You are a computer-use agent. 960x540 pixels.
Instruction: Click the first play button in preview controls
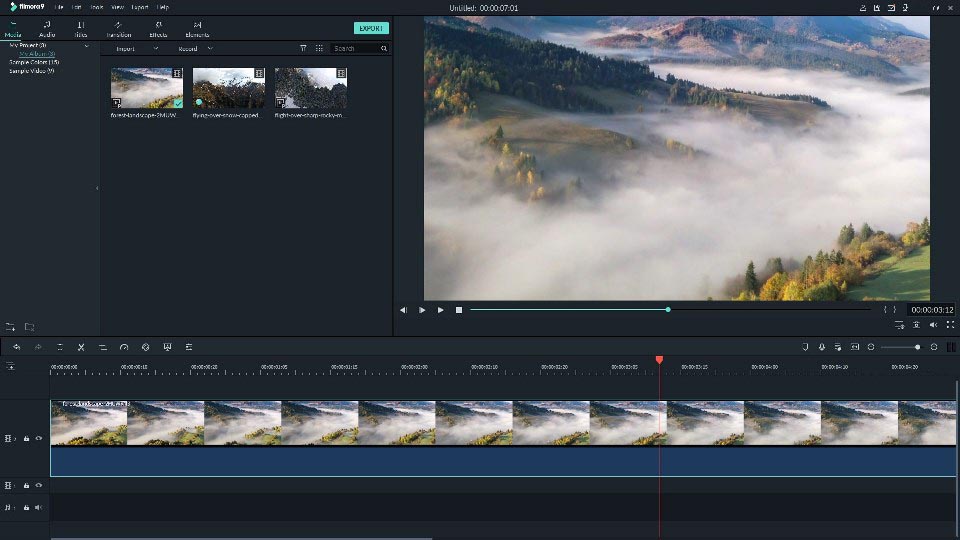pyautogui.click(x=422, y=310)
